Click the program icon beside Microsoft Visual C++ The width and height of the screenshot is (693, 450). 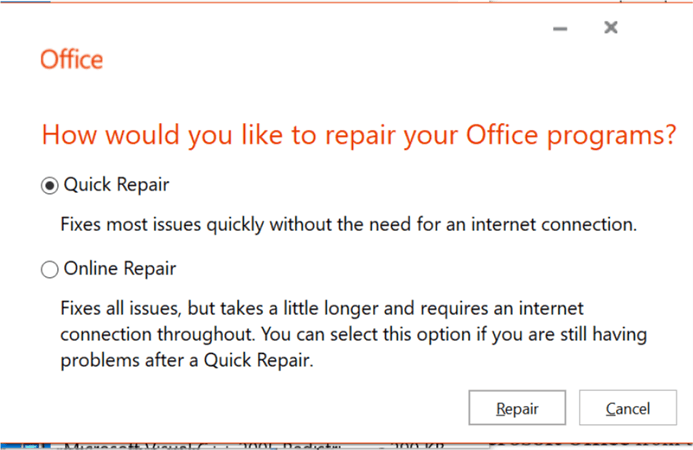[31, 446]
